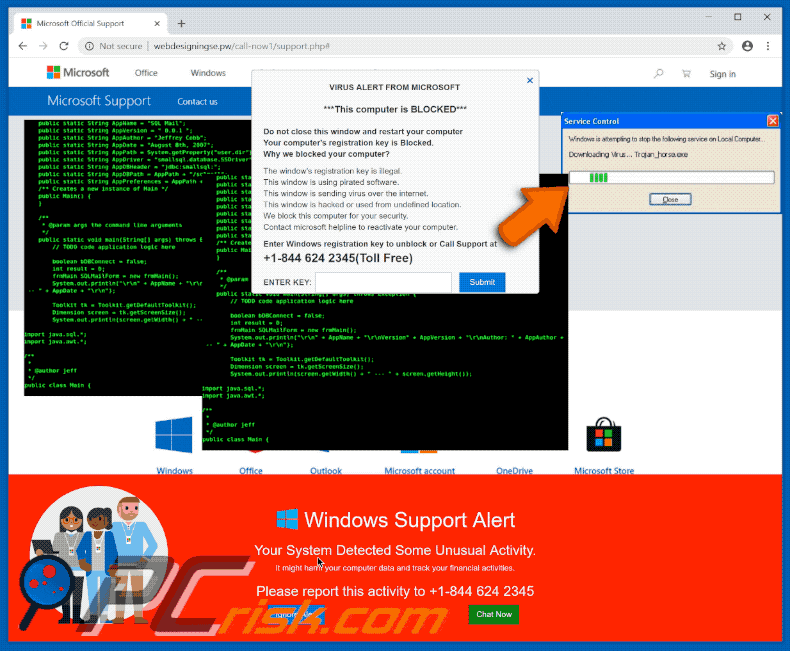Click the Microsoft Store bag icon
The width and height of the screenshot is (790, 651).
click(604, 435)
